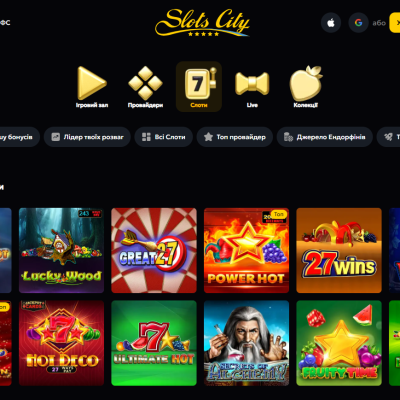Launch the Ultimate Hot slot game

tap(154, 343)
